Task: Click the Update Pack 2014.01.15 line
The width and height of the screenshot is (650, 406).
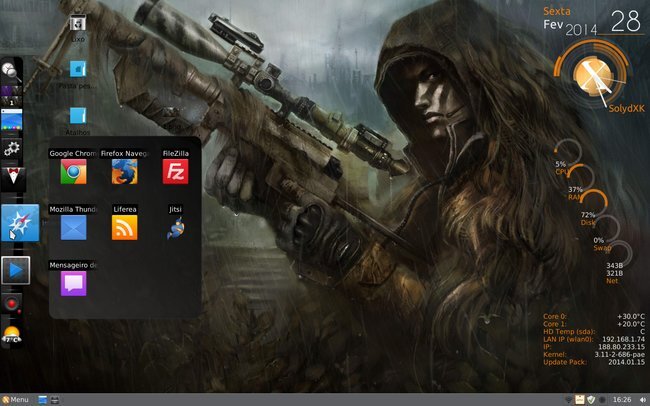Action: tap(594, 362)
